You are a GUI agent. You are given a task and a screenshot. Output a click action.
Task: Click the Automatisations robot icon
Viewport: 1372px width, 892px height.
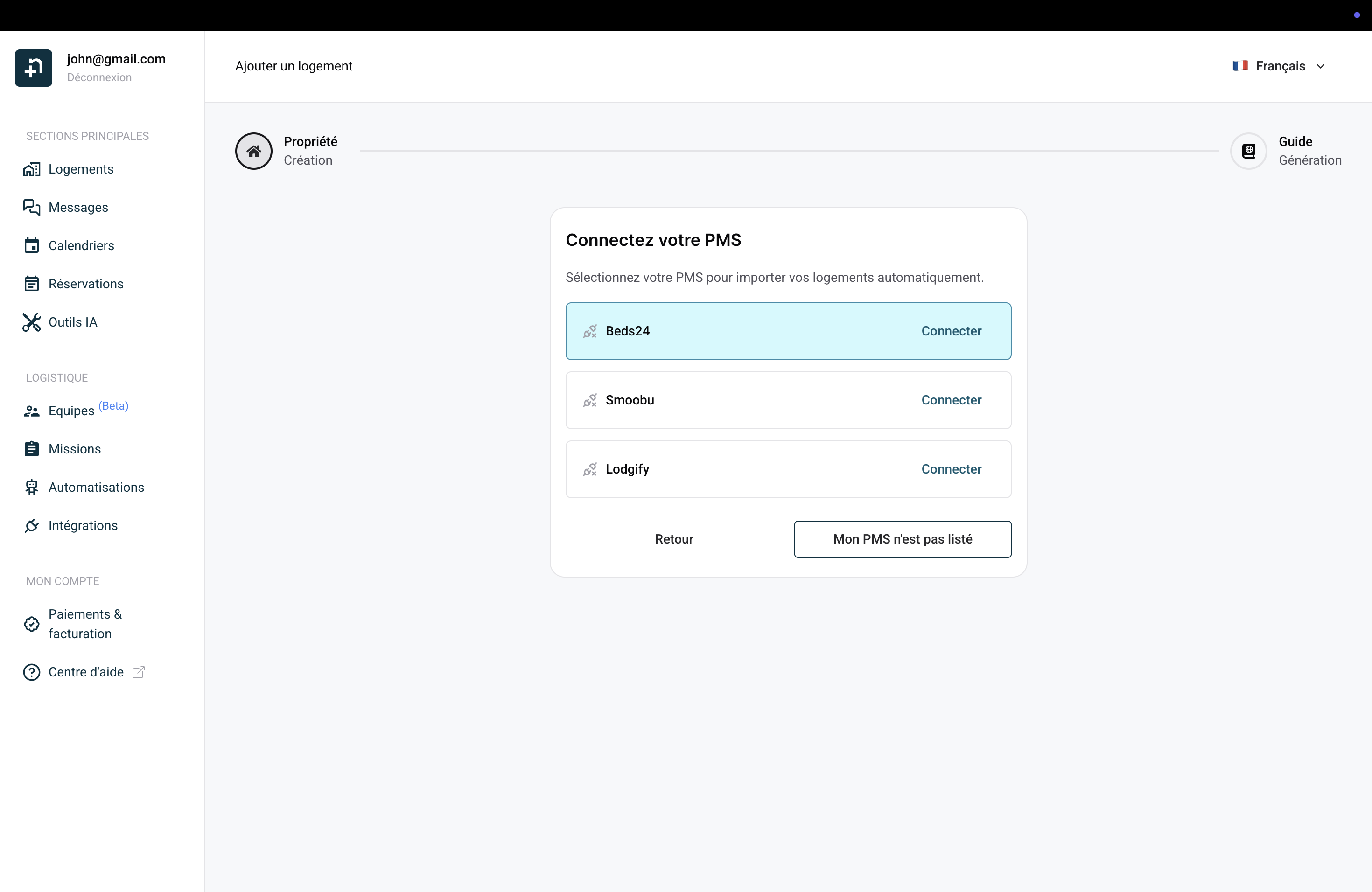coord(32,488)
